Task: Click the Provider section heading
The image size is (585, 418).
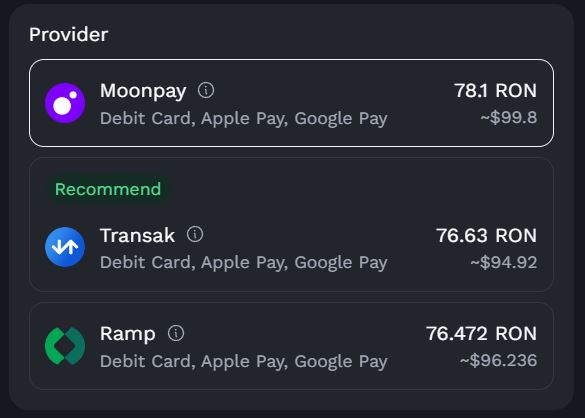Action: [x=69, y=35]
